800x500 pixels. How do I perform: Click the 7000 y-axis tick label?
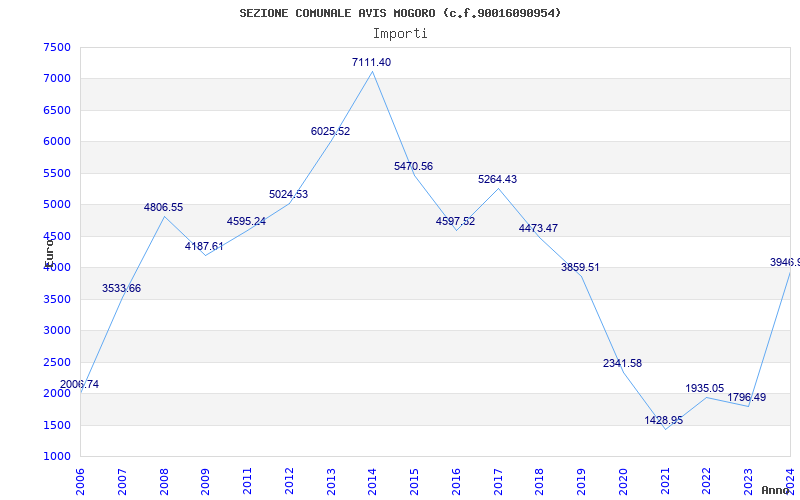[x=57, y=79]
